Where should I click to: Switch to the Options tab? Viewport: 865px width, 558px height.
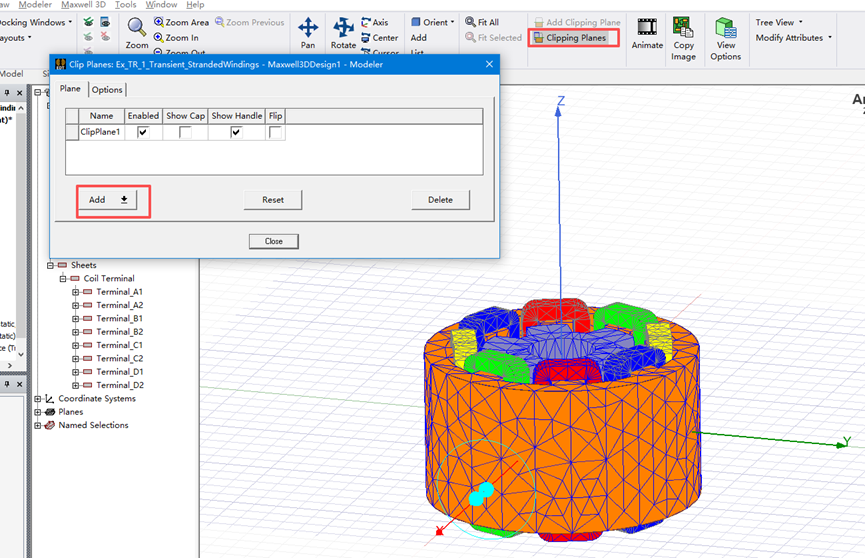tap(107, 89)
